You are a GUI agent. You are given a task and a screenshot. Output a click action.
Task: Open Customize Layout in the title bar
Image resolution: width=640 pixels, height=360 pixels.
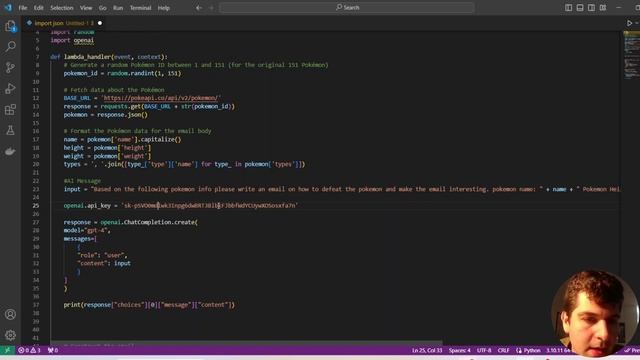603,8
